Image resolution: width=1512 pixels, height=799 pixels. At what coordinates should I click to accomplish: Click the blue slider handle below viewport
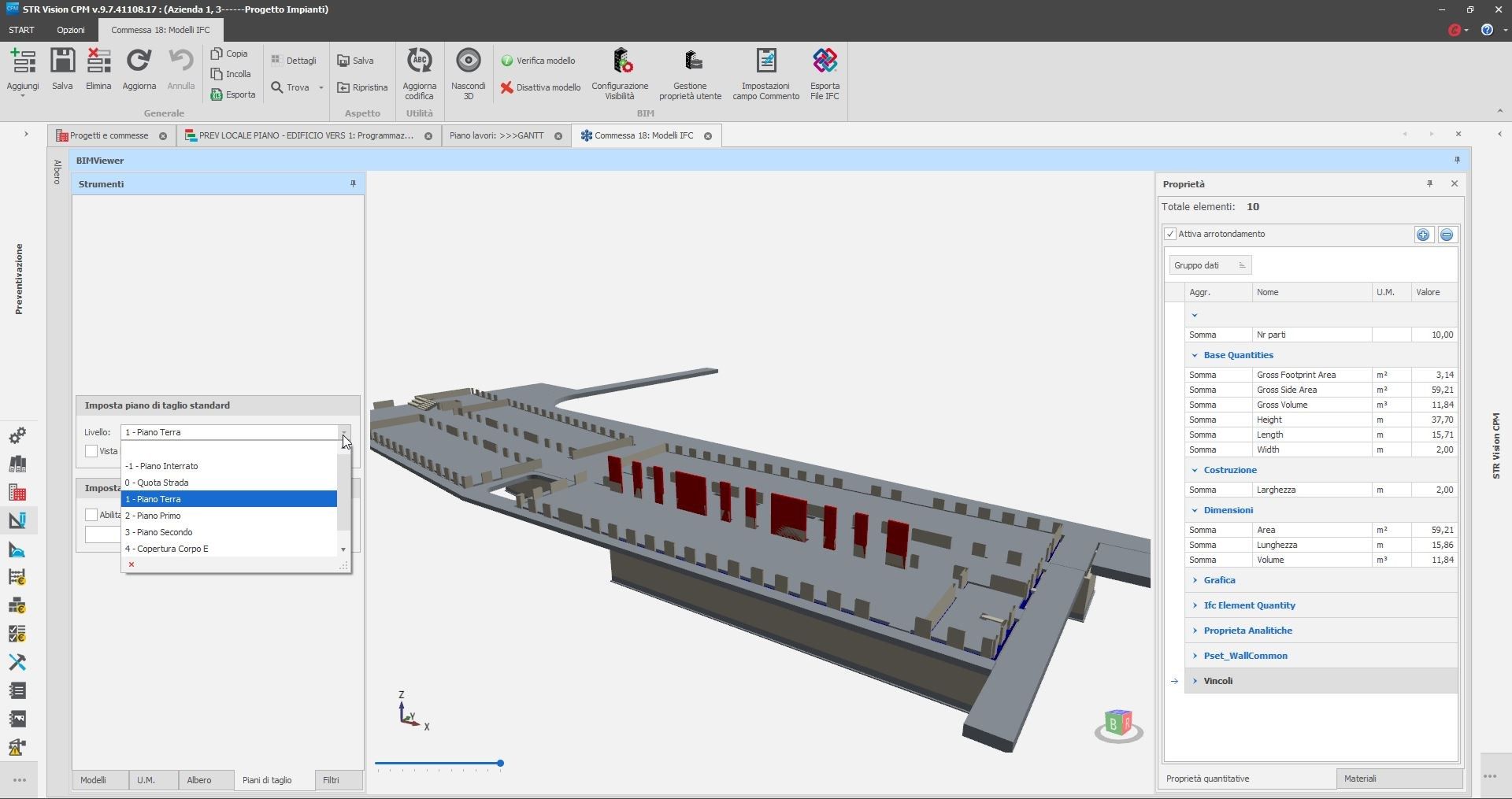(x=500, y=764)
